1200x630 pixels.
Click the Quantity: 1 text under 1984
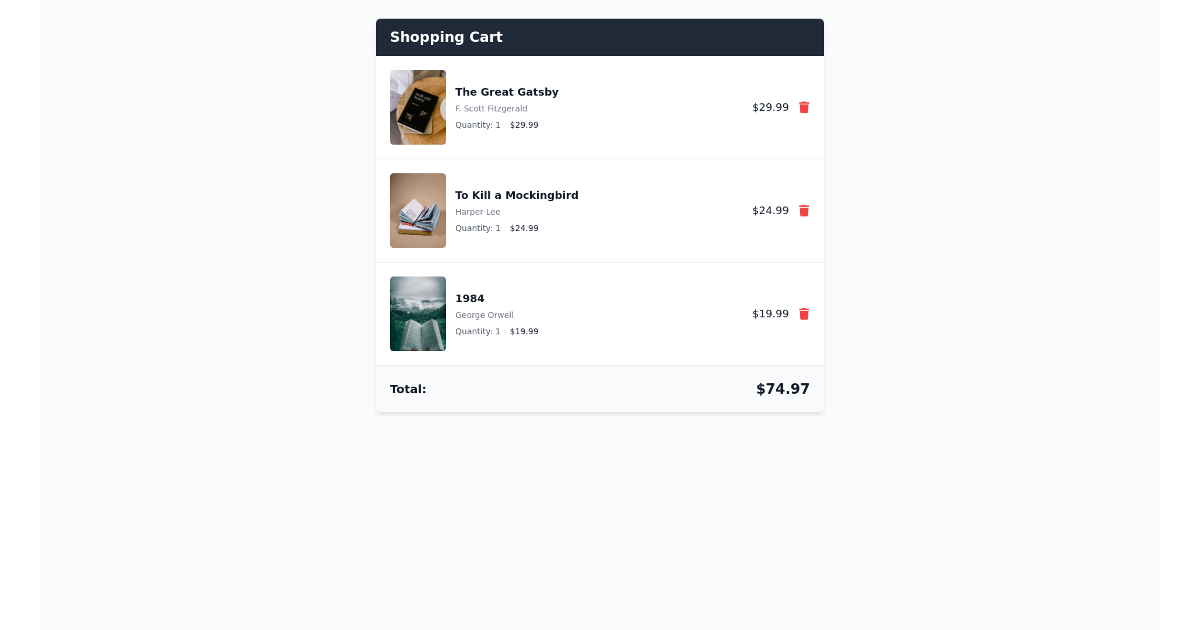tap(477, 331)
